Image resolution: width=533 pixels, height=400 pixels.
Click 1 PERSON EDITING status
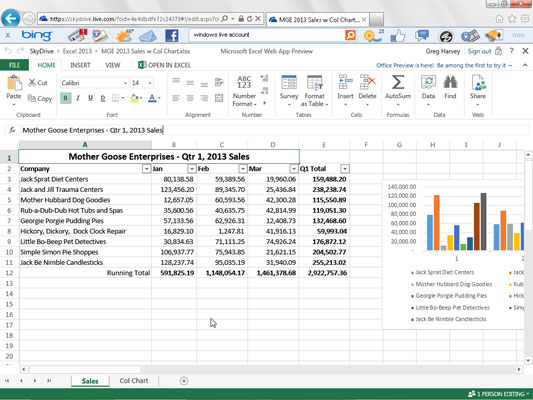pyautogui.click(x=499, y=394)
